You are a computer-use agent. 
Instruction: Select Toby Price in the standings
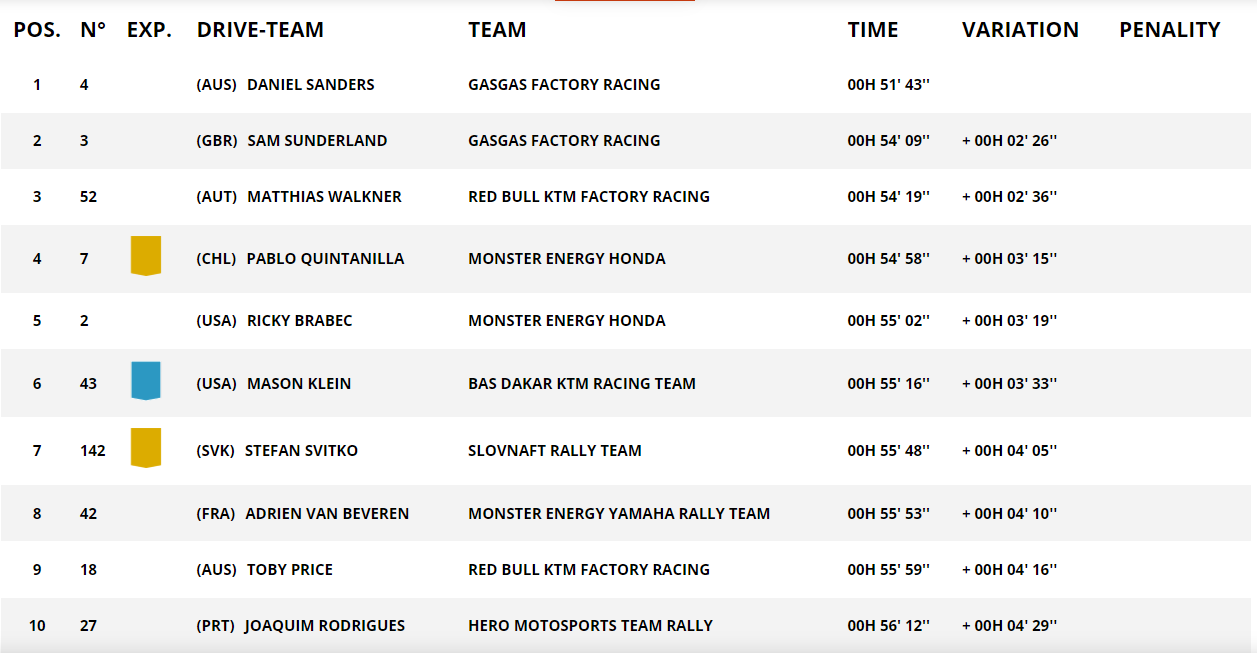[290, 570]
